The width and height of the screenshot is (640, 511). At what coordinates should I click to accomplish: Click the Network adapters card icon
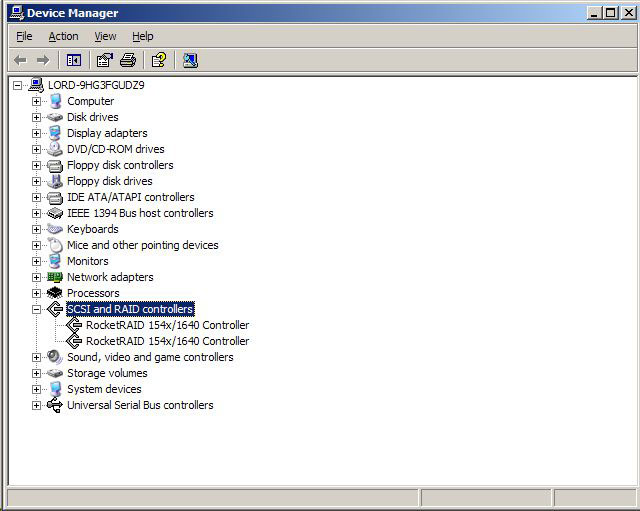point(55,277)
